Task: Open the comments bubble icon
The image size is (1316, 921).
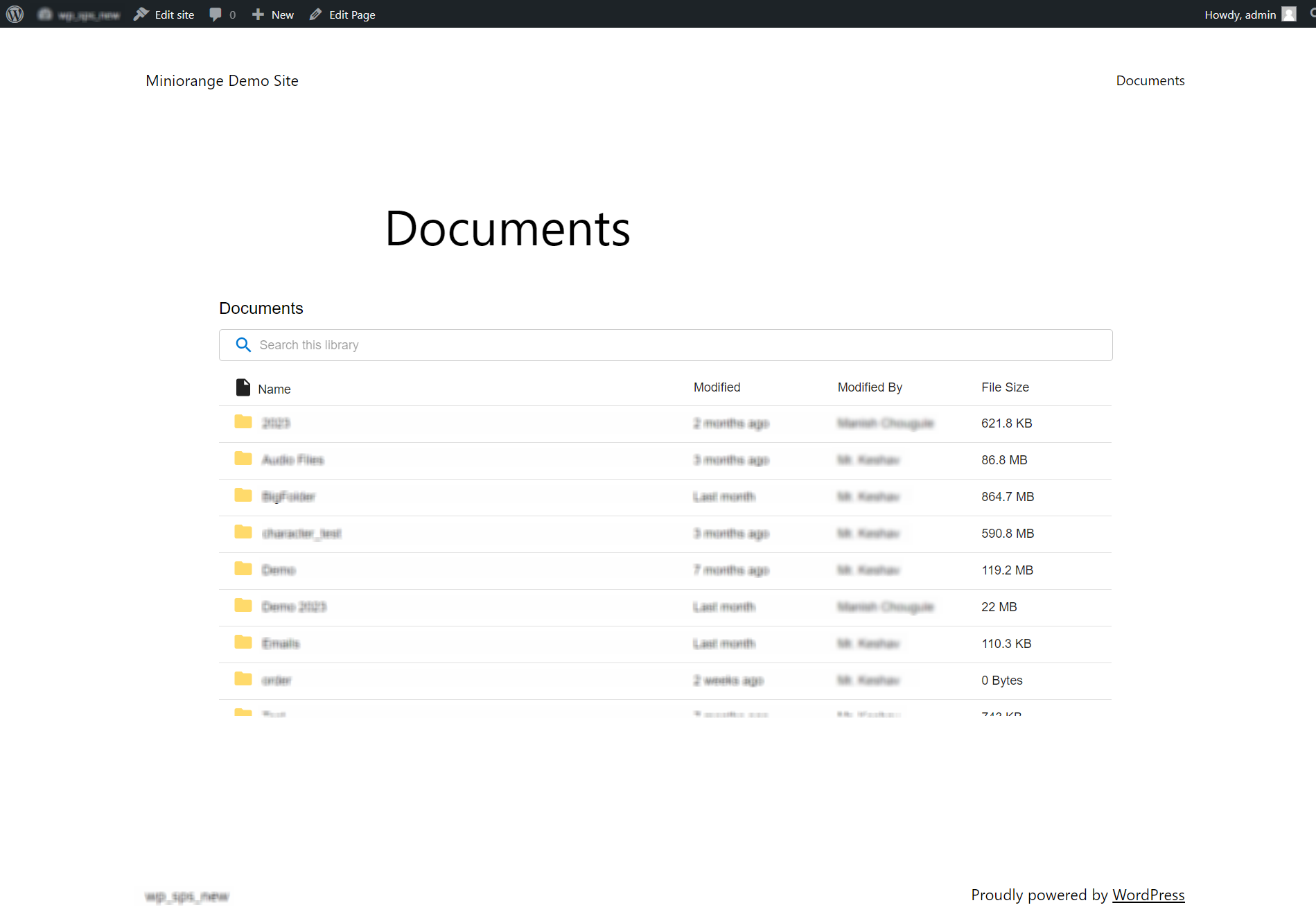Action: 216,15
